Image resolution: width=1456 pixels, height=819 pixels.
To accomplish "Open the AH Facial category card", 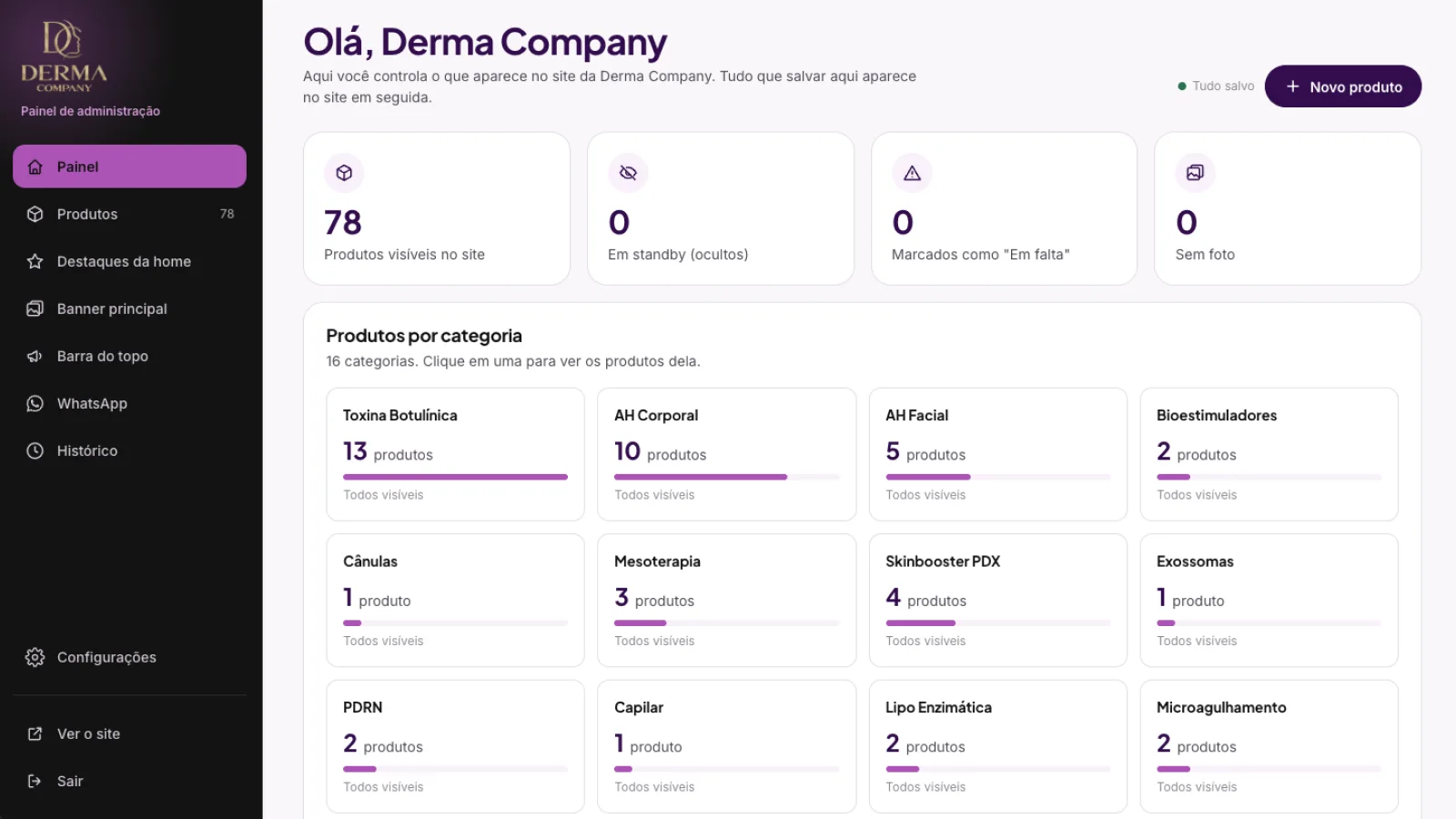I will (x=998, y=454).
